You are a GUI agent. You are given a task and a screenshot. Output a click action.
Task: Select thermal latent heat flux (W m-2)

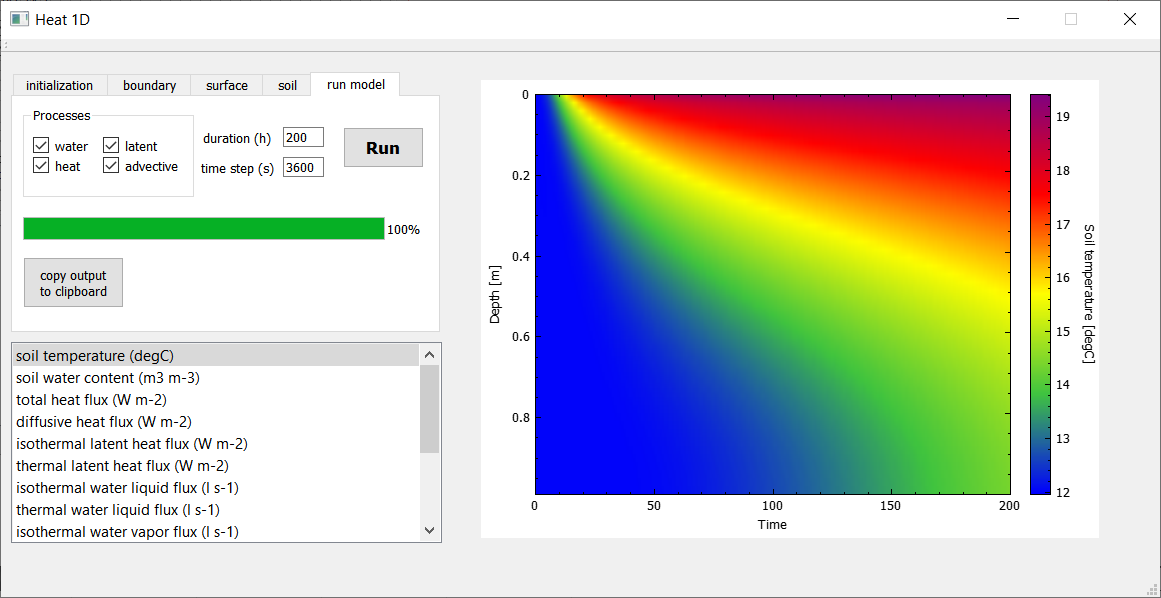pyautogui.click(x=216, y=466)
